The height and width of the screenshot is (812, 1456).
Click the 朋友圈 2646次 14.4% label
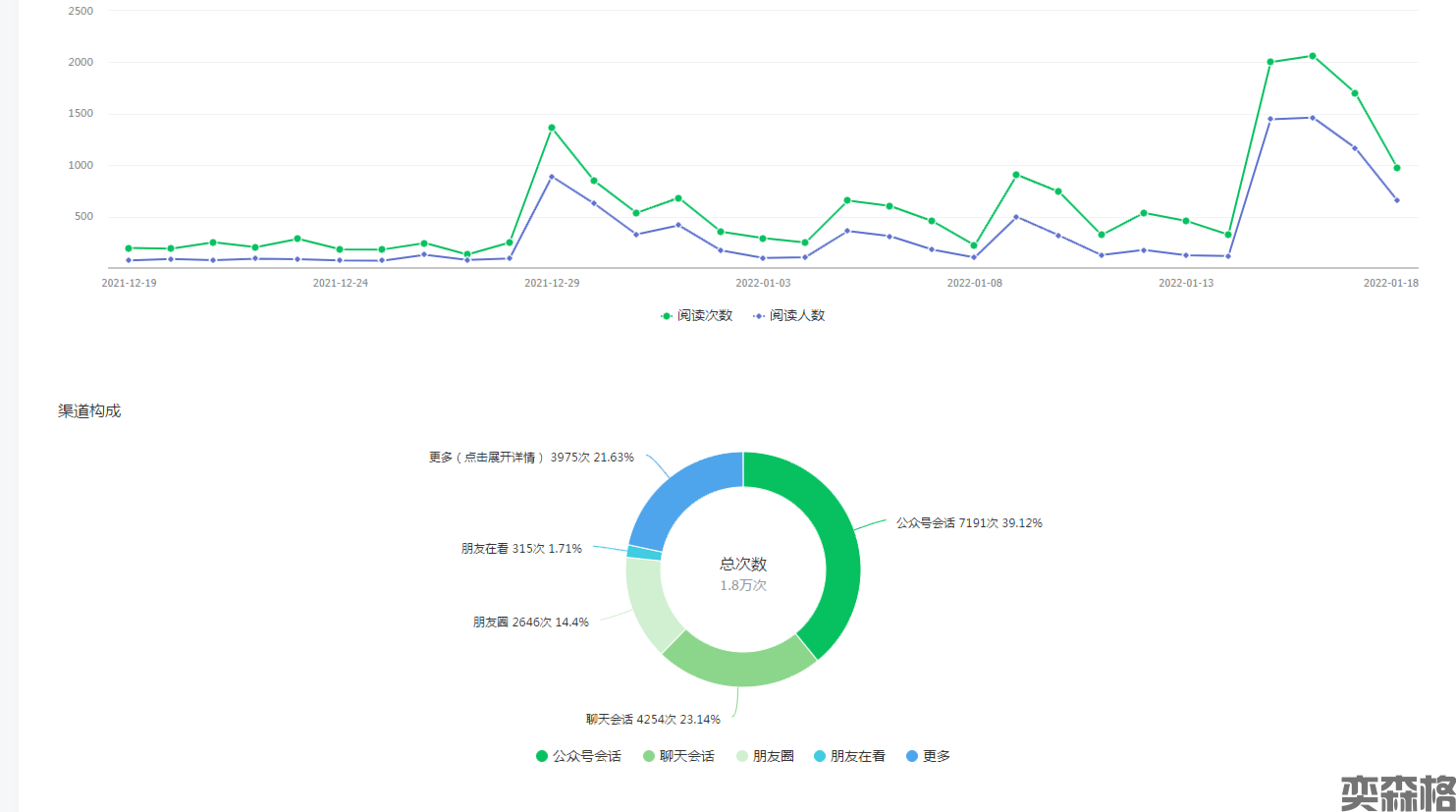pyautogui.click(x=530, y=623)
